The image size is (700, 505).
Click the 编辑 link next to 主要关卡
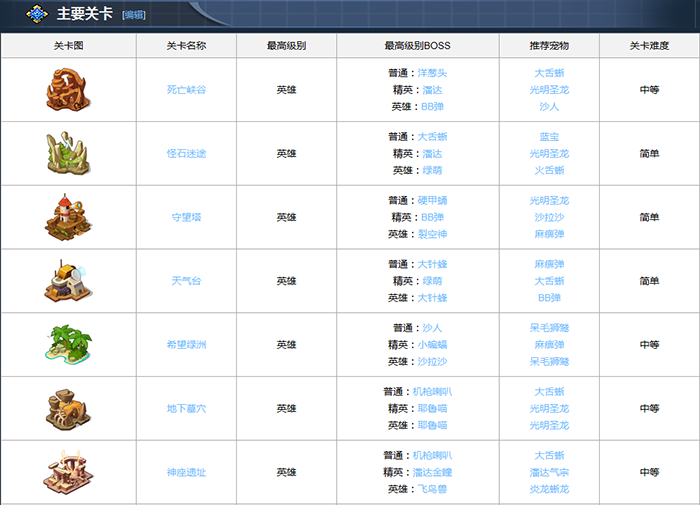(133, 15)
